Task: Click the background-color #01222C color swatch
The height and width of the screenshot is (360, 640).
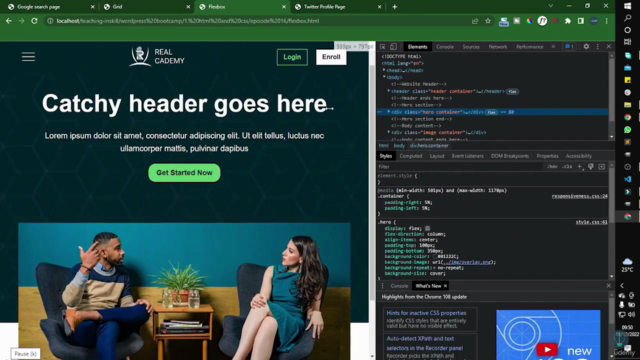Action: [435, 257]
